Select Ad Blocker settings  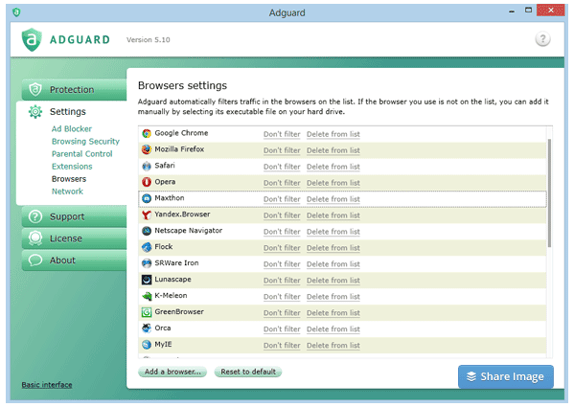71,129
